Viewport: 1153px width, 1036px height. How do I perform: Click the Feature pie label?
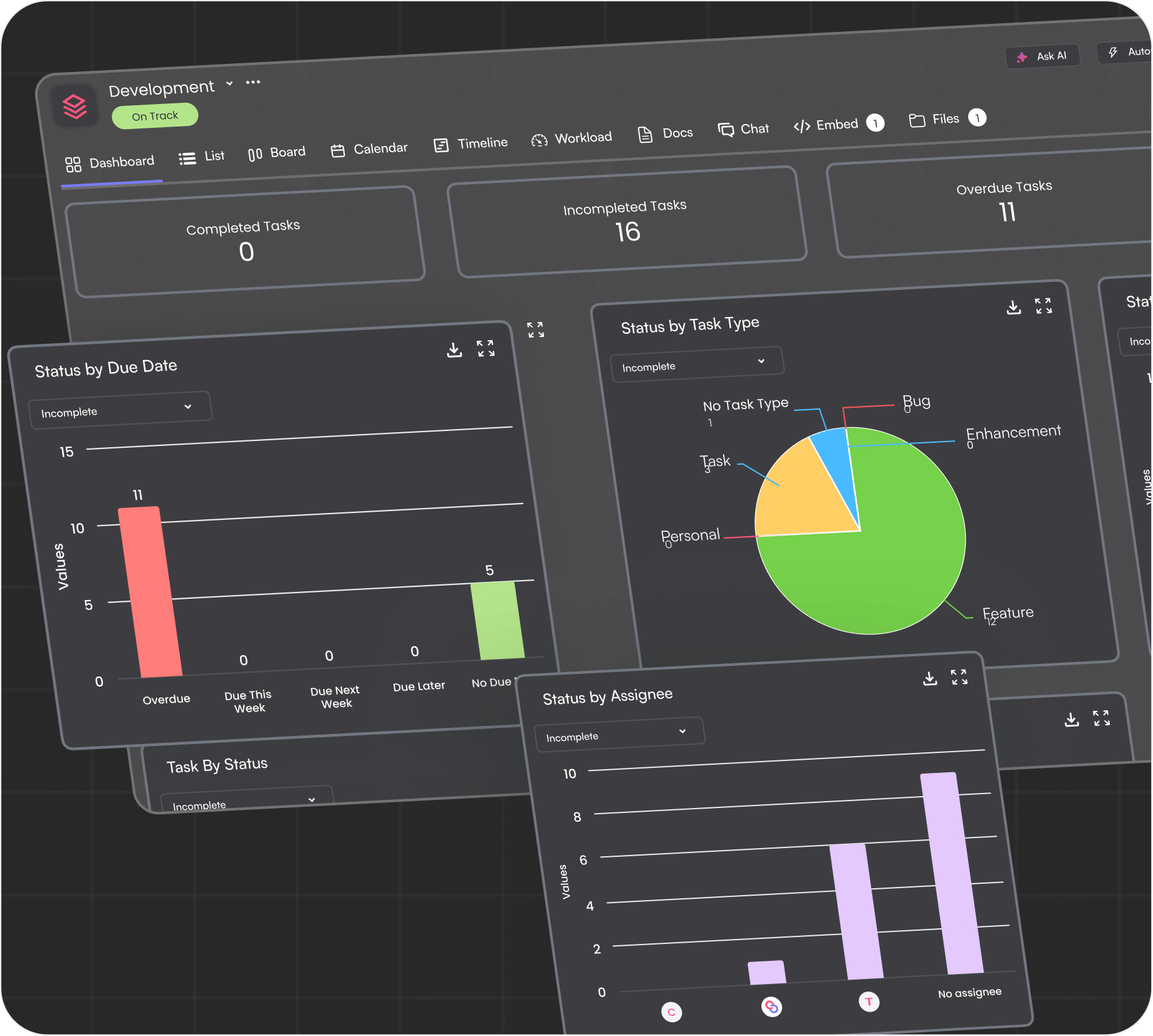pos(1008,613)
